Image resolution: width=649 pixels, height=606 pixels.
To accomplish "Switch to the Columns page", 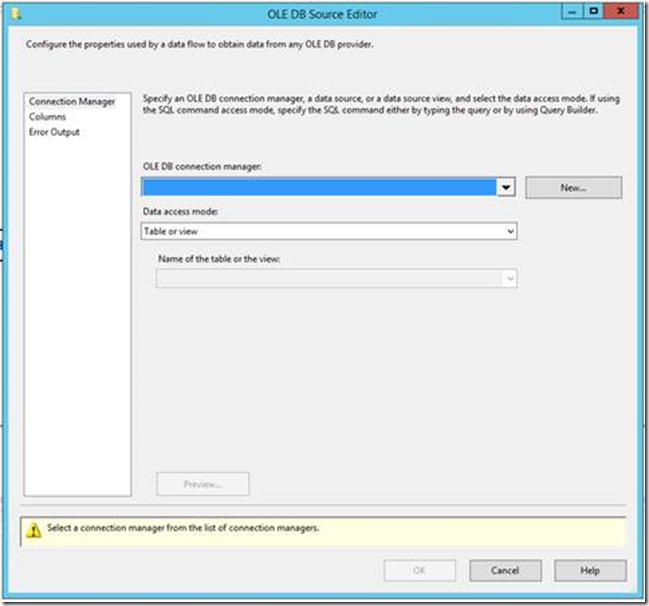I will 47,117.
